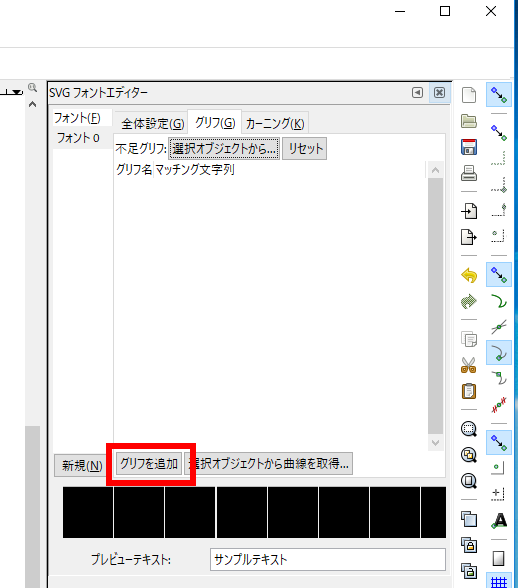Minimize SVG Font Editor panel arrow
This screenshot has width=518, height=588.
pyautogui.click(x=417, y=92)
